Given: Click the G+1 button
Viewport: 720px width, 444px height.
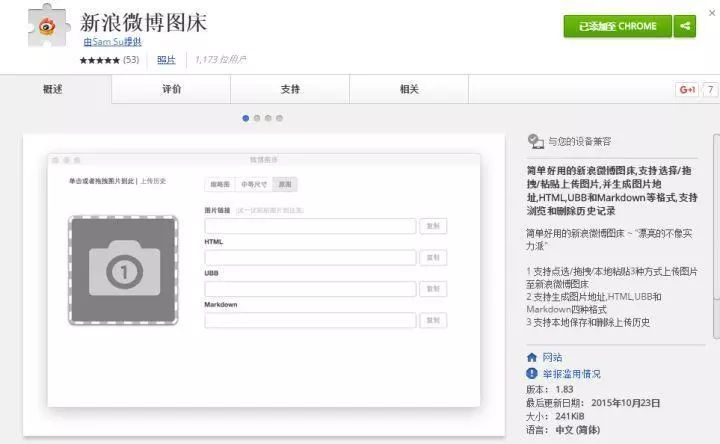Looking at the screenshot, I should click(x=688, y=89).
